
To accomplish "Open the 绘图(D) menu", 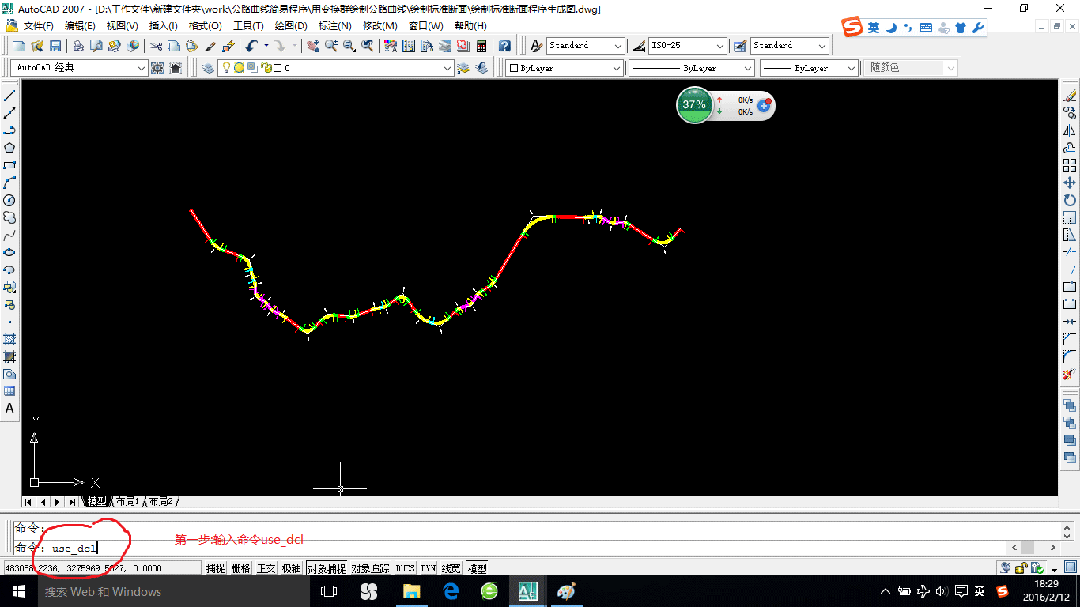I will pos(291,25).
